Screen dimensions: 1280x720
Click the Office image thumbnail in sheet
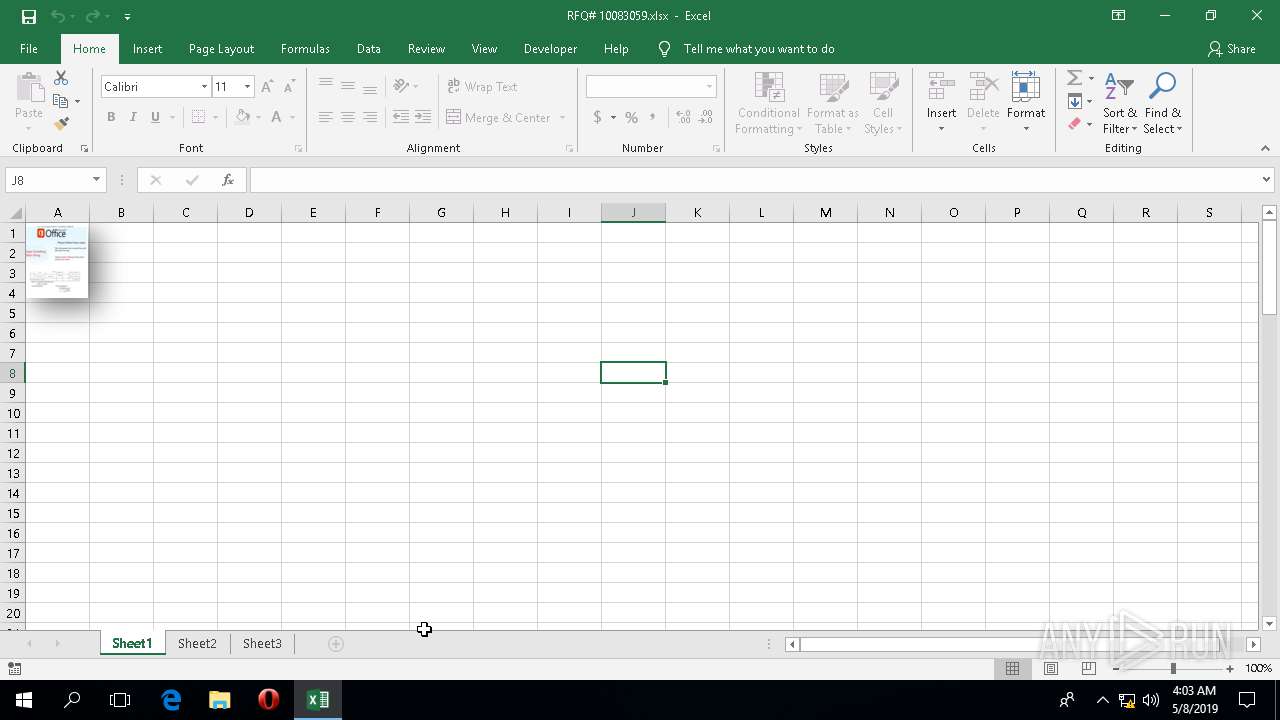[57, 260]
